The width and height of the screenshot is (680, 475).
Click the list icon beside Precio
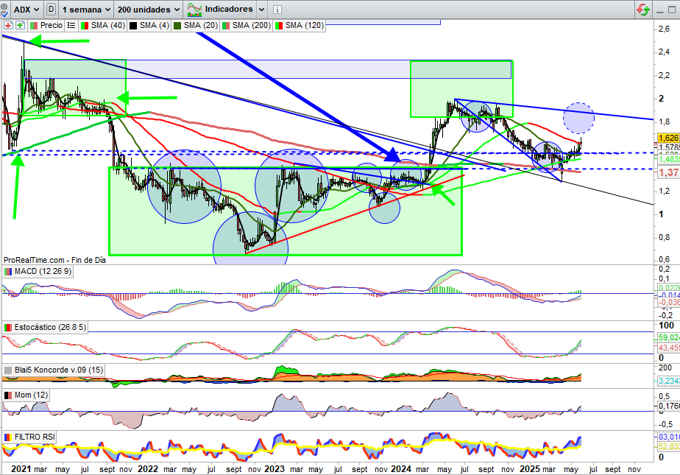pyautogui.click(x=71, y=26)
